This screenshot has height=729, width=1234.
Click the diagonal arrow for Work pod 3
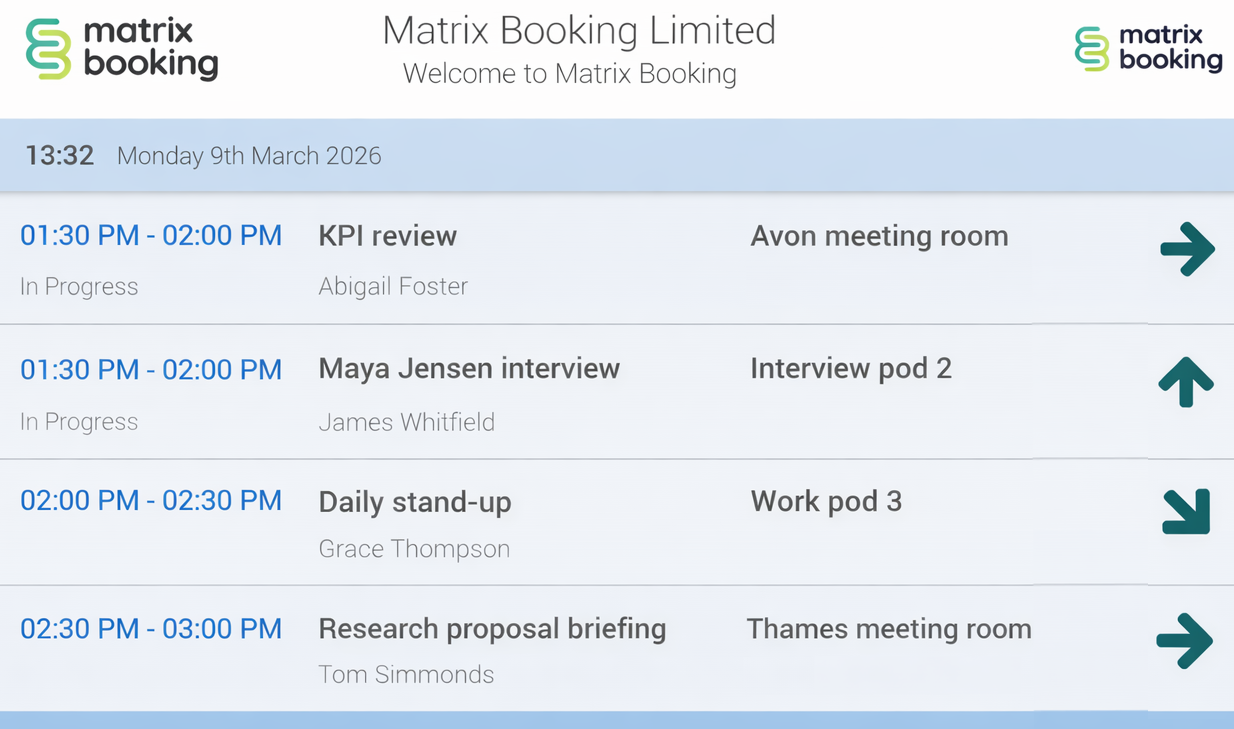tap(1186, 511)
